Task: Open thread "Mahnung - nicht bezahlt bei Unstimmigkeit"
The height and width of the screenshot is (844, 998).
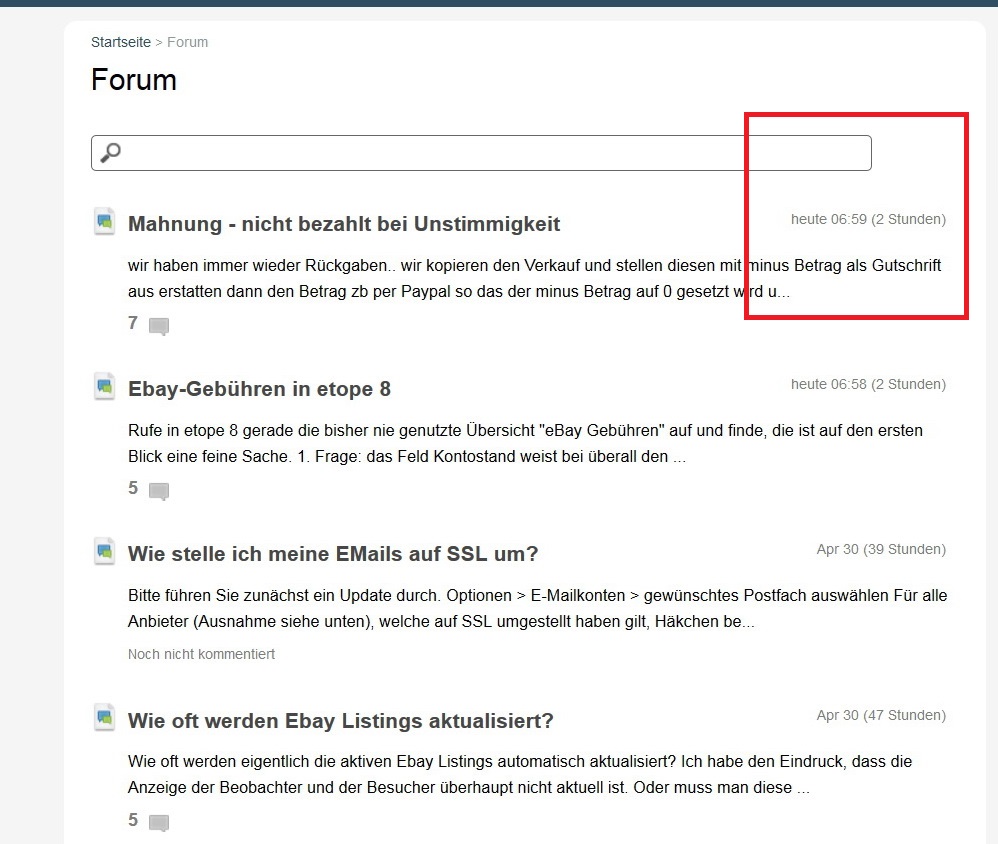Action: pyautogui.click(x=344, y=224)
